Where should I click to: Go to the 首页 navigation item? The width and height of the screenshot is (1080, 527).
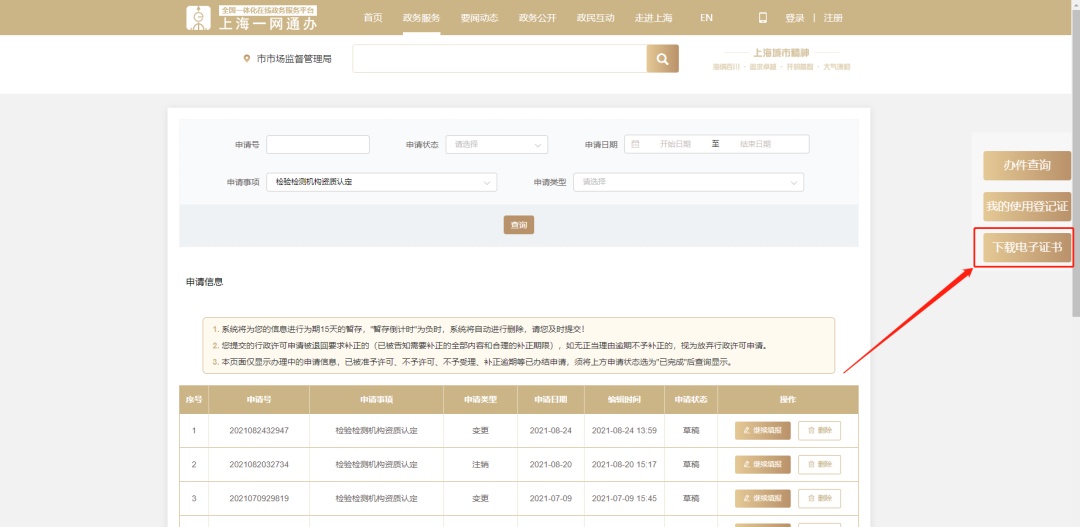[373, 18]
